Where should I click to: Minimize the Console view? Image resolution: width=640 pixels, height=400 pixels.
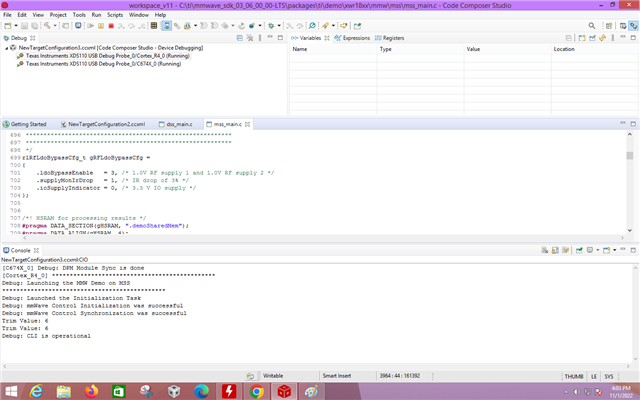[x=623, y=249]
